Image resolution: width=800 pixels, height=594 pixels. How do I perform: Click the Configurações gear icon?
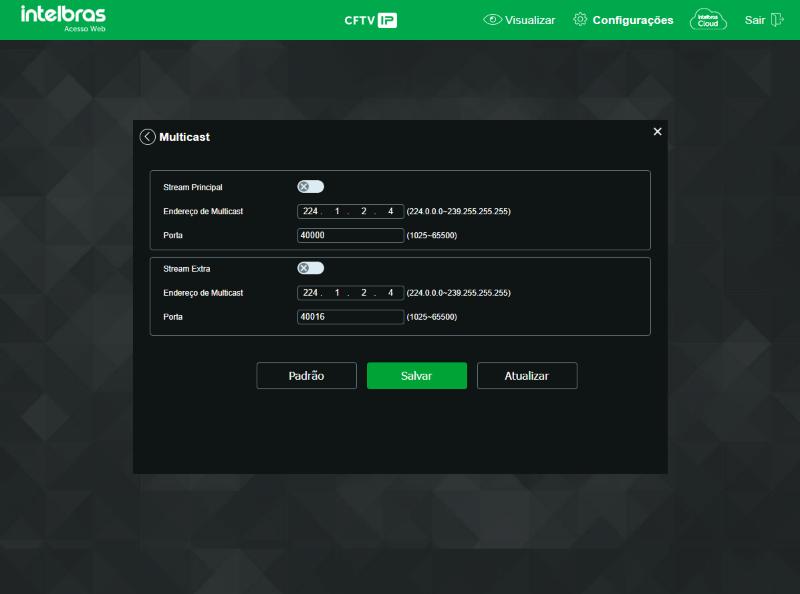pos(580,19)
